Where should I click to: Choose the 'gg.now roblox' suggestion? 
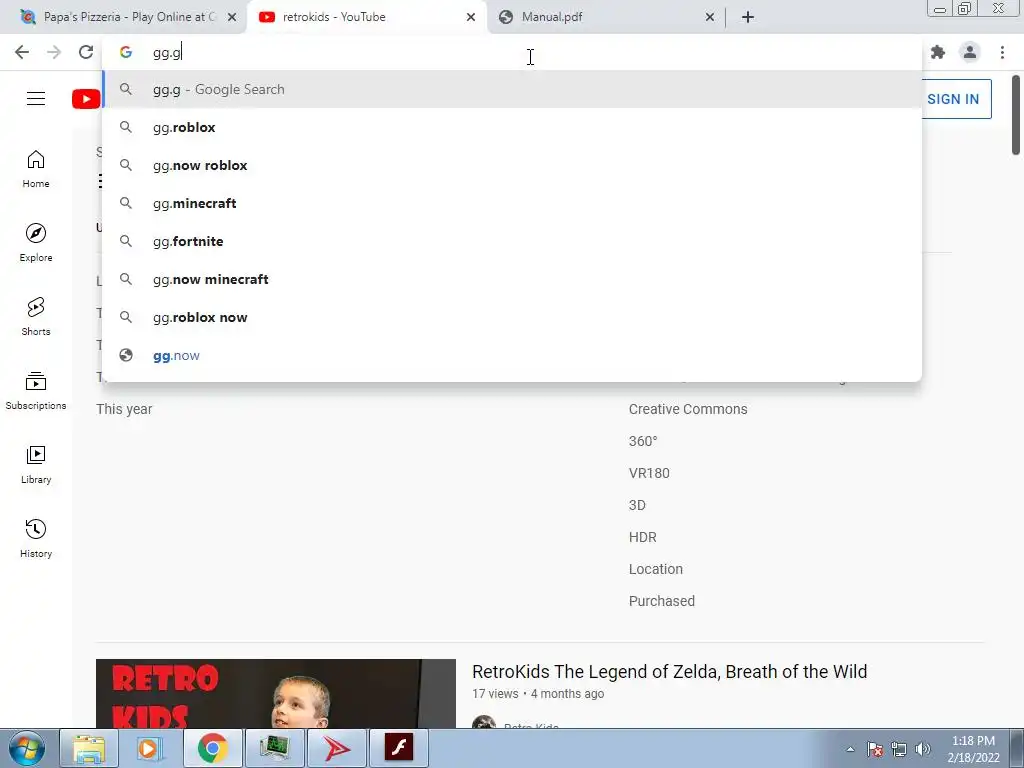coord(512,165)
